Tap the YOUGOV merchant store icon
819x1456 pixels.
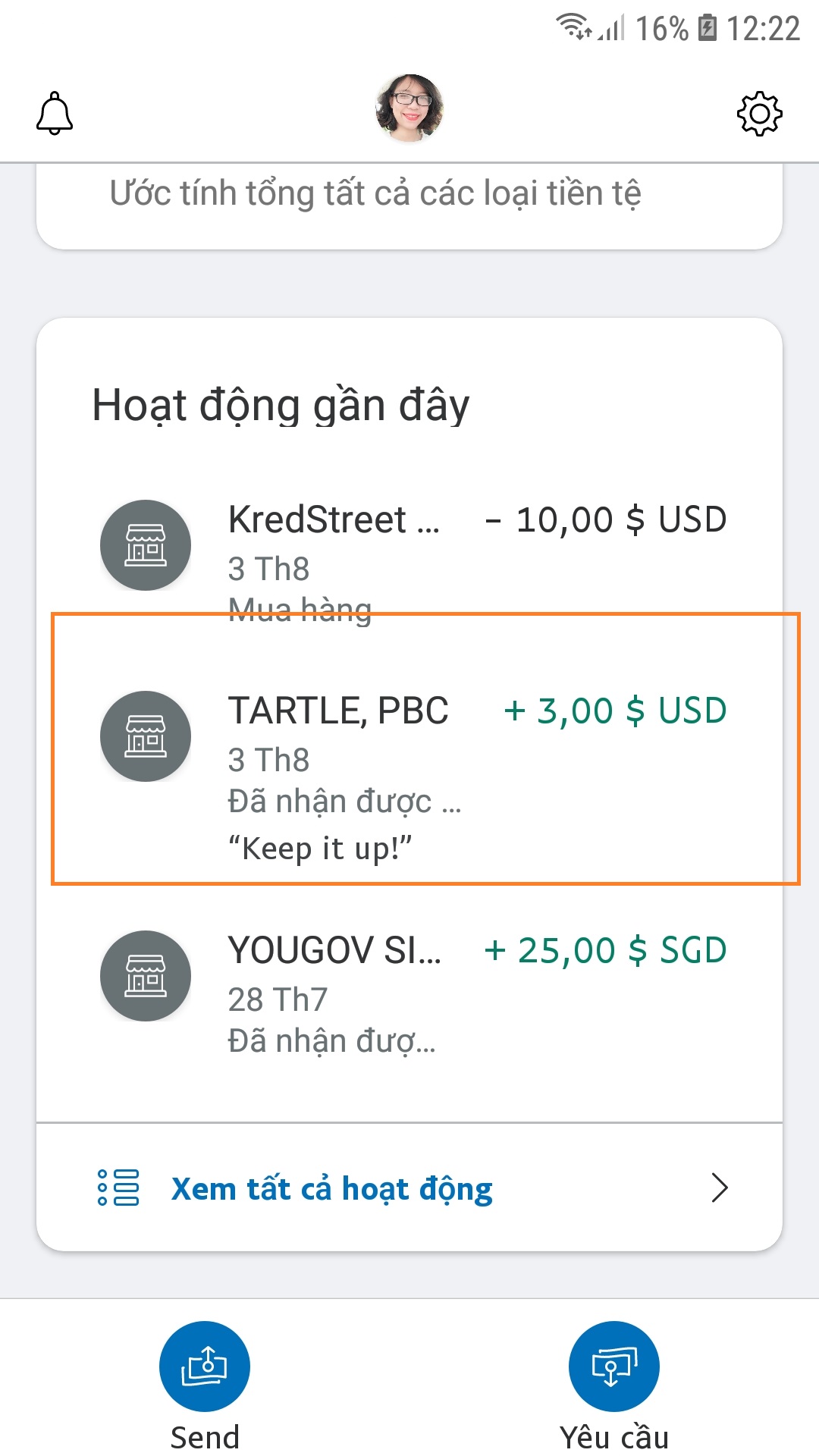(x=146, y=976)
